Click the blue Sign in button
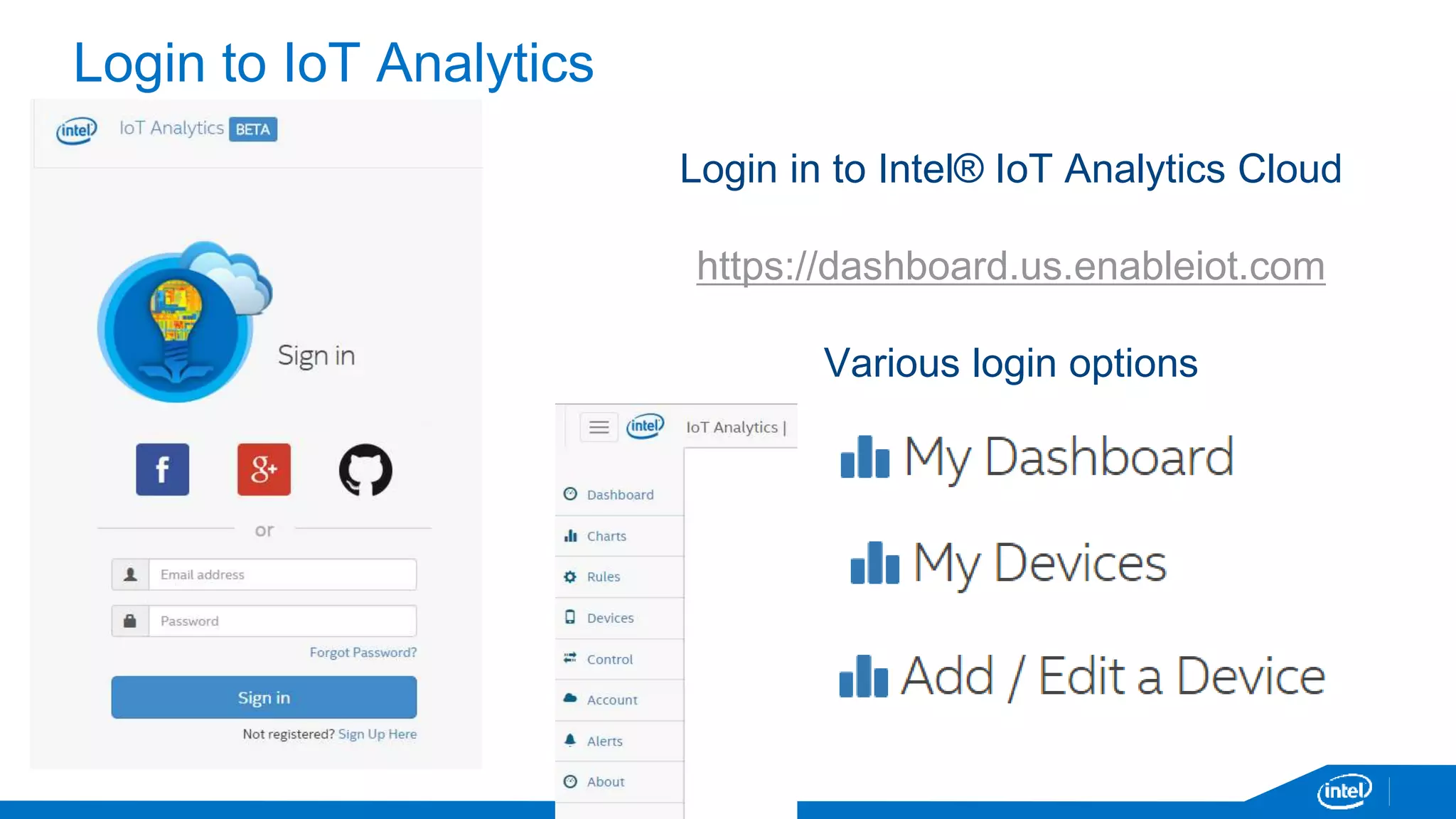1456x819 pixels. pos(264,697)
